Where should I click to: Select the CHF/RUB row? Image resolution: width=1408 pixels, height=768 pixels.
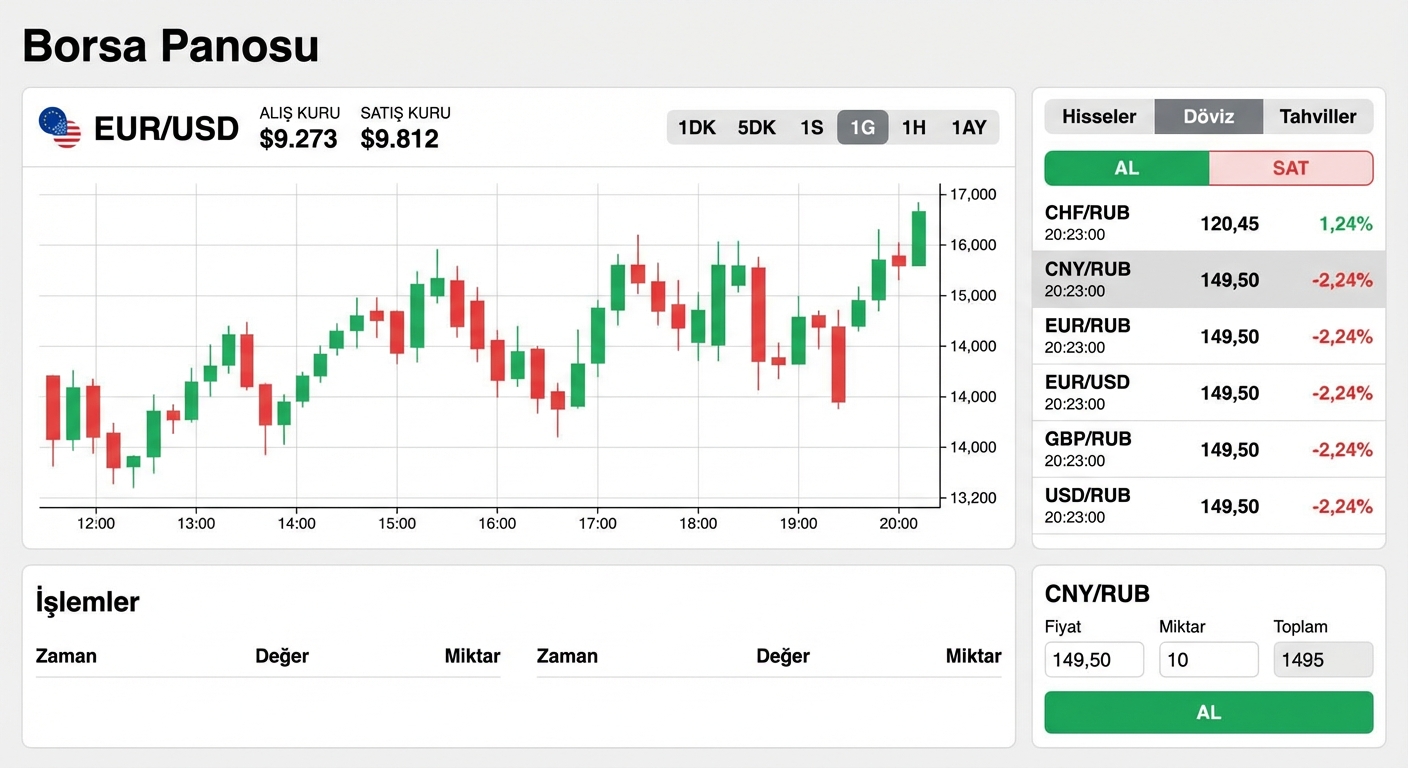(x=1209, y=223)
